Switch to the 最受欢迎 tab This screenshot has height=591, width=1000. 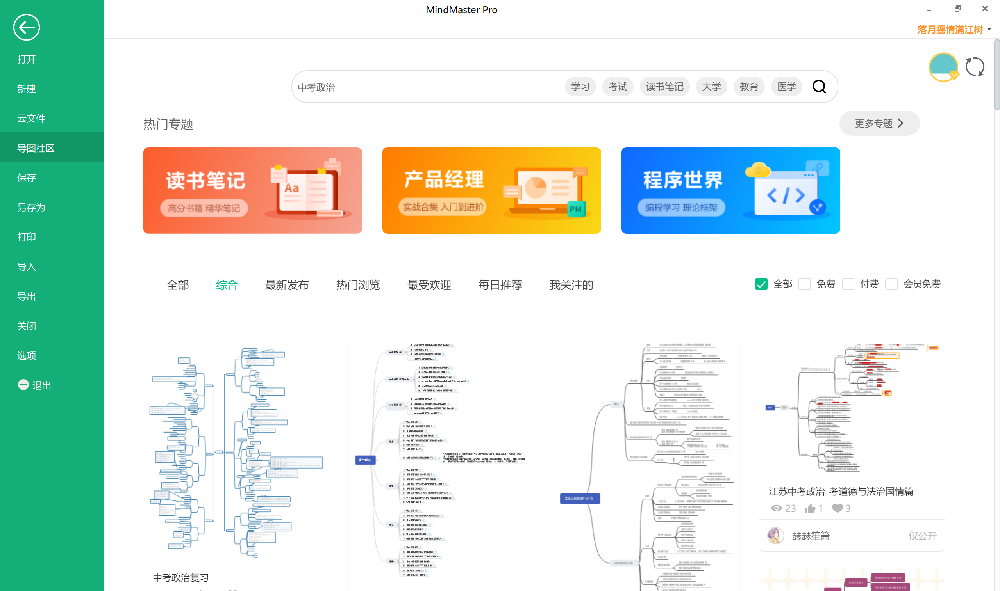429,285
